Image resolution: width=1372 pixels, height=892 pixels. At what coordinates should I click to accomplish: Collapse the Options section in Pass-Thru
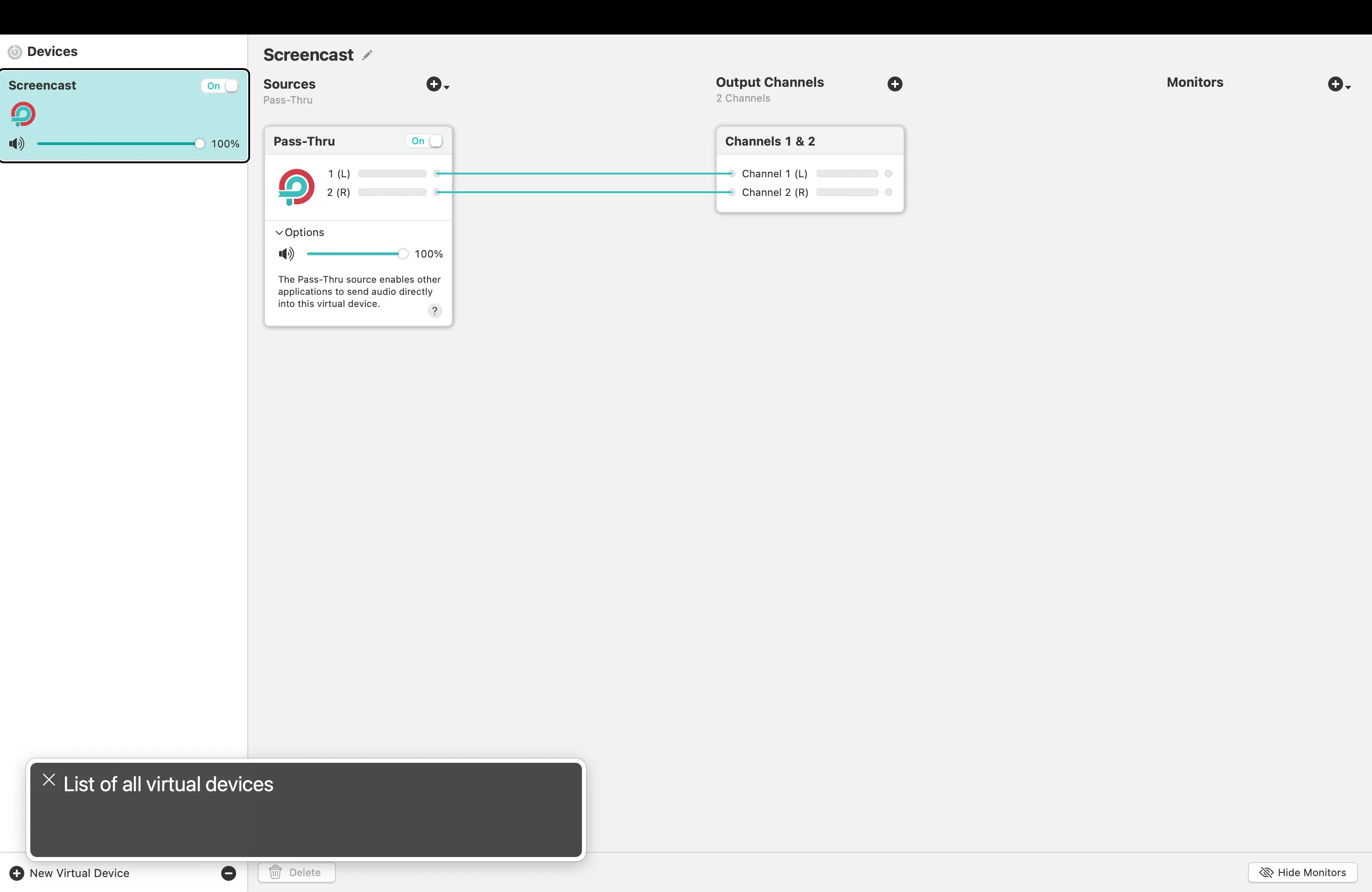tap(279, 232)
